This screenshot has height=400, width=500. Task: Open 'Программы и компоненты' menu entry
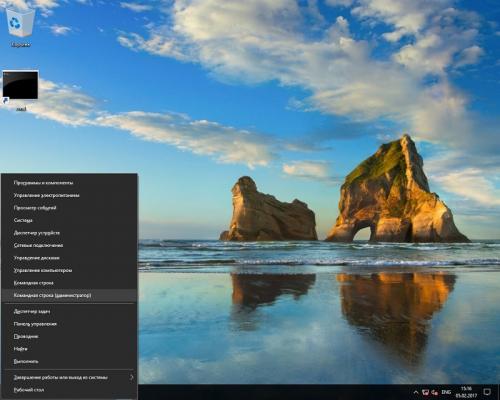[69, 183]
